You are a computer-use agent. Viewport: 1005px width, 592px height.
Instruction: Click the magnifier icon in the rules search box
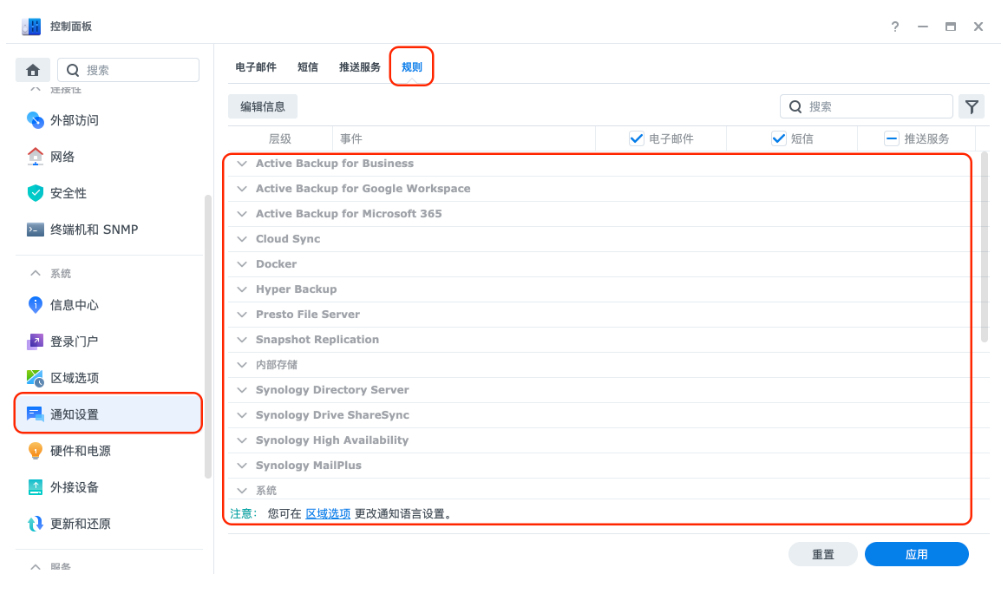pos(795,106)
